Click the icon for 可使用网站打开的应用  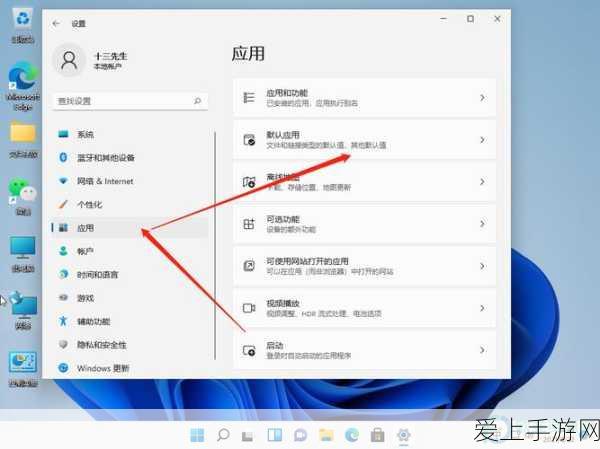[249, 266]
